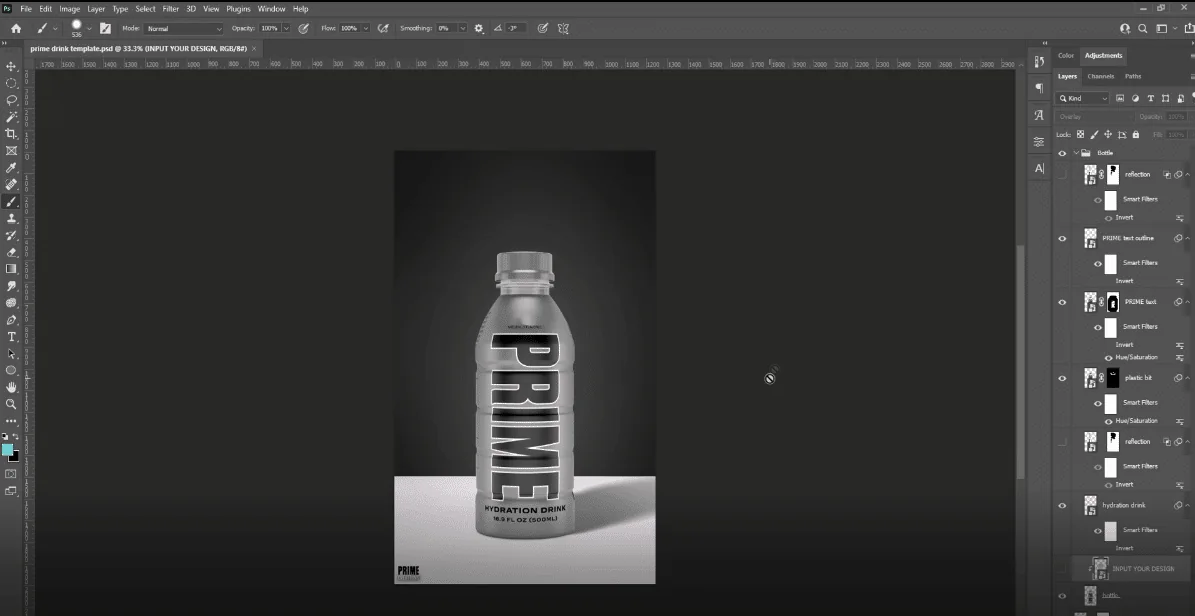Switch to the Channels tab
The width and height of the screenshot is (1195, 616).
tap(1100, 76)
